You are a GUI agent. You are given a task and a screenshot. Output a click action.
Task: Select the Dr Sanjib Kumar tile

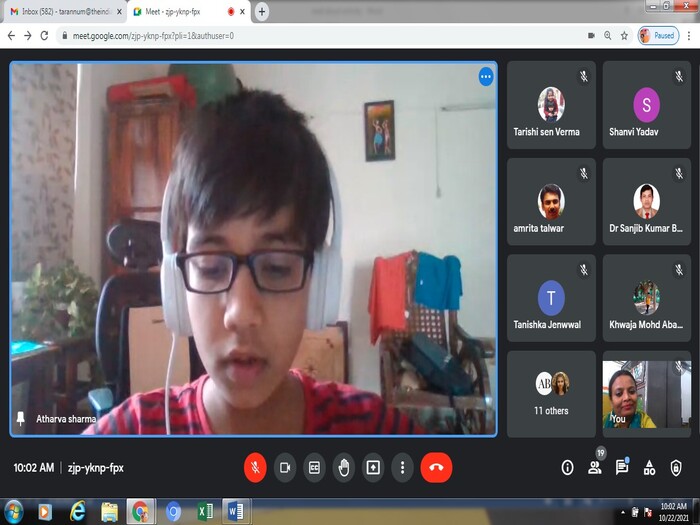647,201
